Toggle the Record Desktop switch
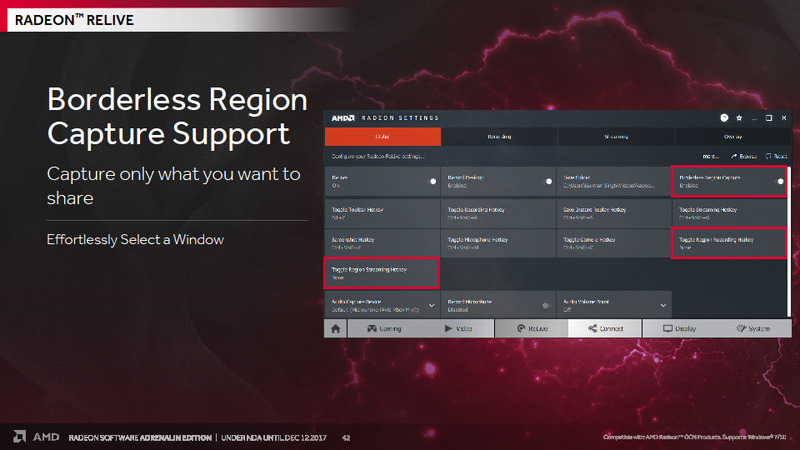This screenshot has width=800, height=450. point(548,181)
